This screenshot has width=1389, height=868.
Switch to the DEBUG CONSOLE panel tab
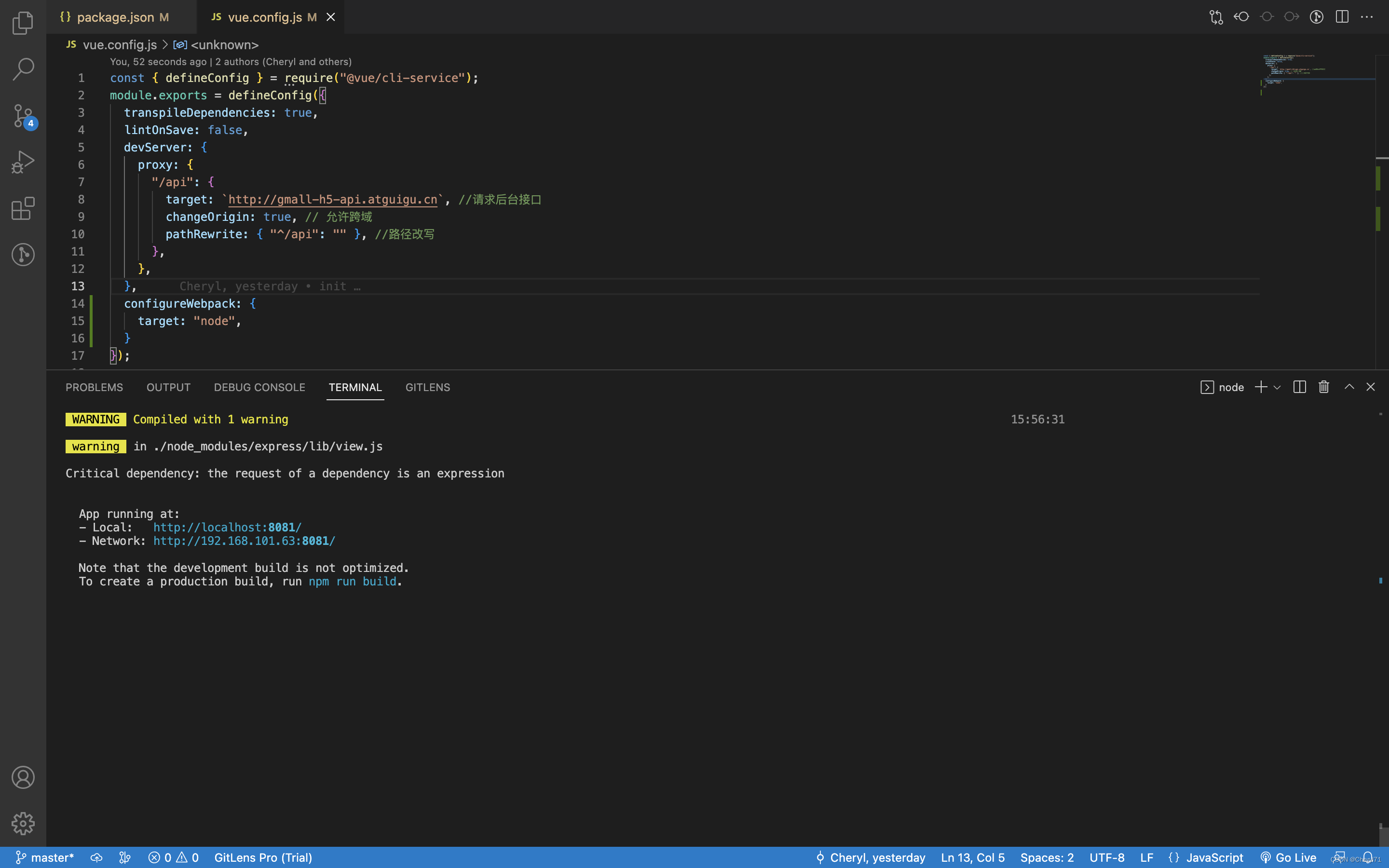[259, 388]
